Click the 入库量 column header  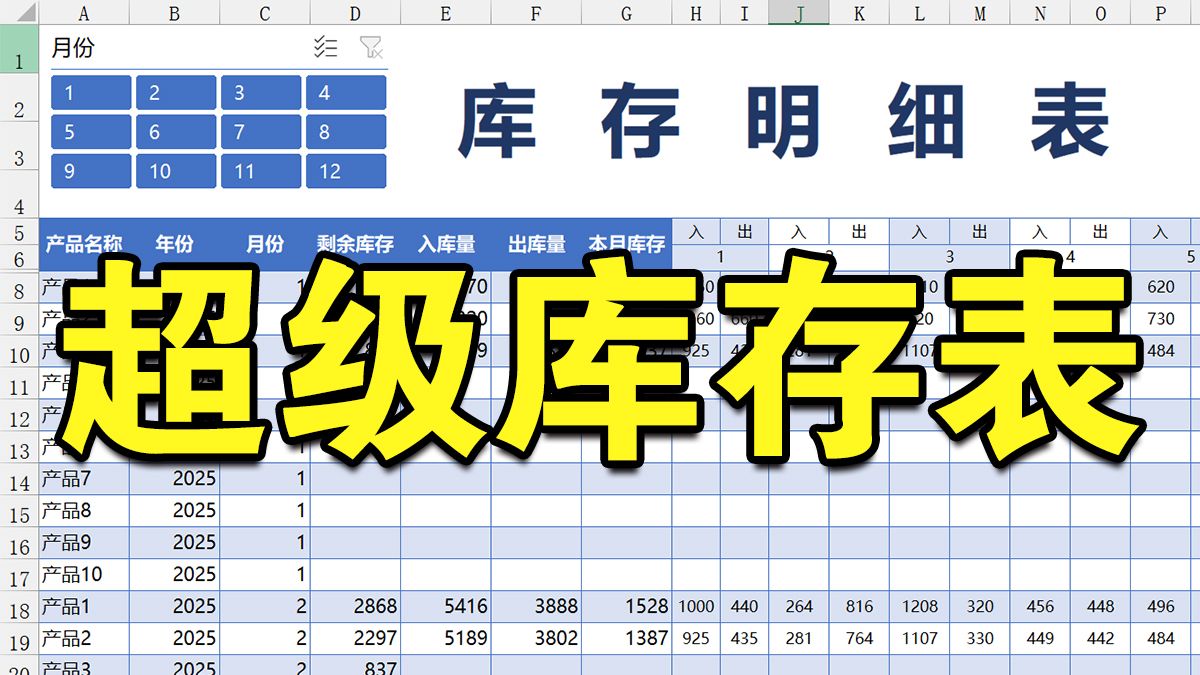pos(445,243)
